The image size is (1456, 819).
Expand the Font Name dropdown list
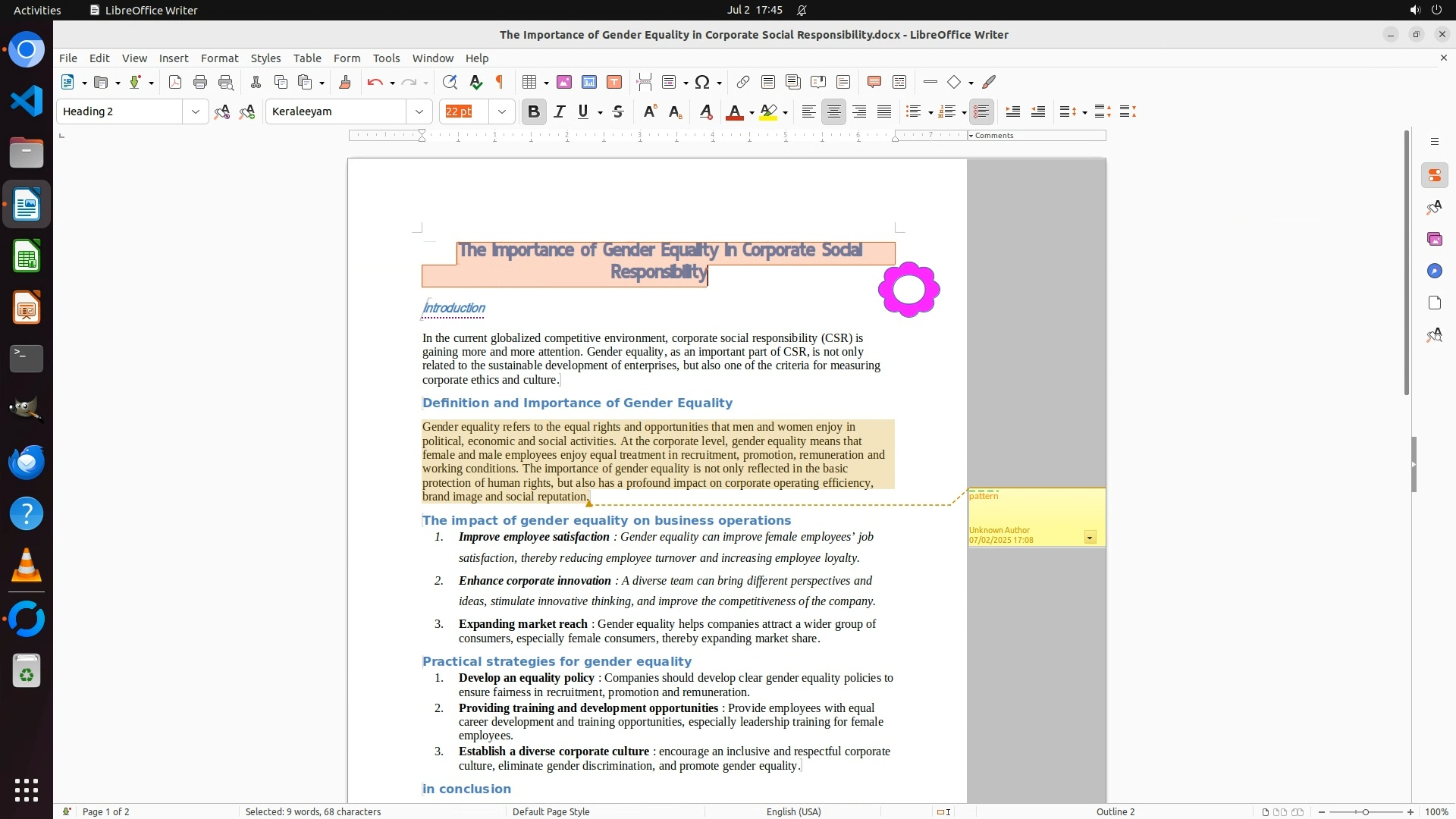click(x=419, y=111)
